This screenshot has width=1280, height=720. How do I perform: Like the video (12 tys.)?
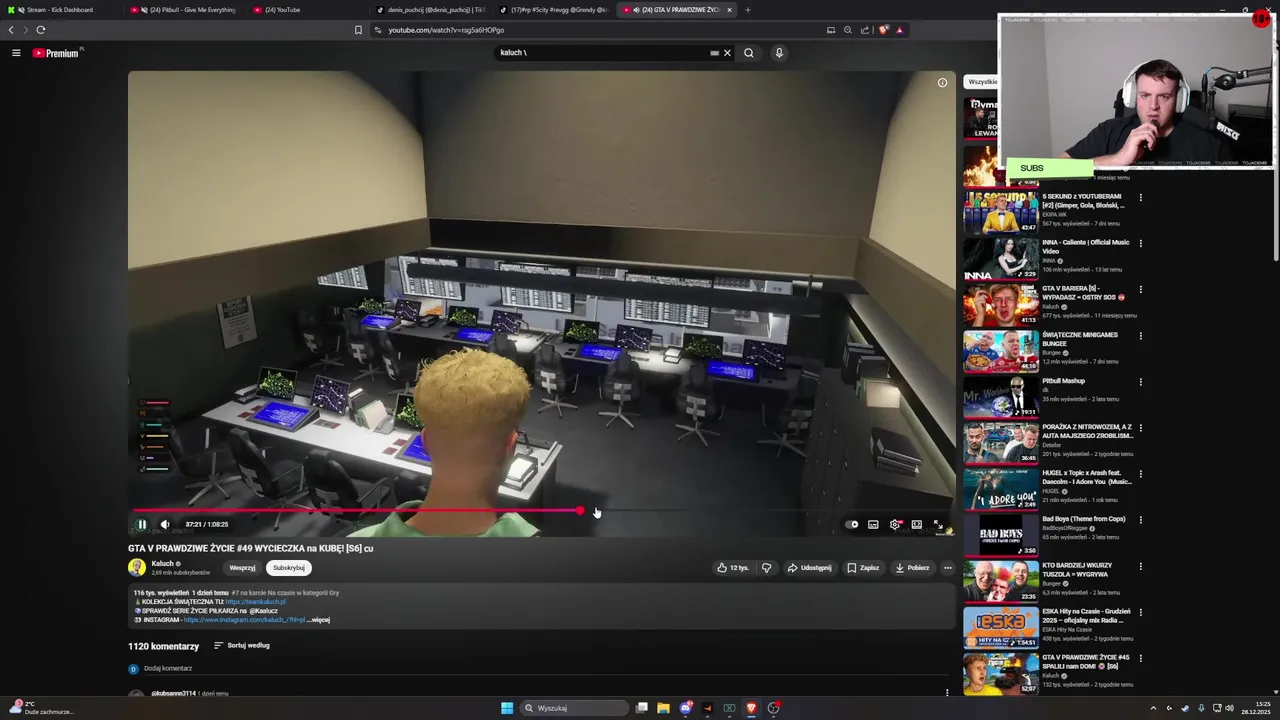(x=733, y=568)
